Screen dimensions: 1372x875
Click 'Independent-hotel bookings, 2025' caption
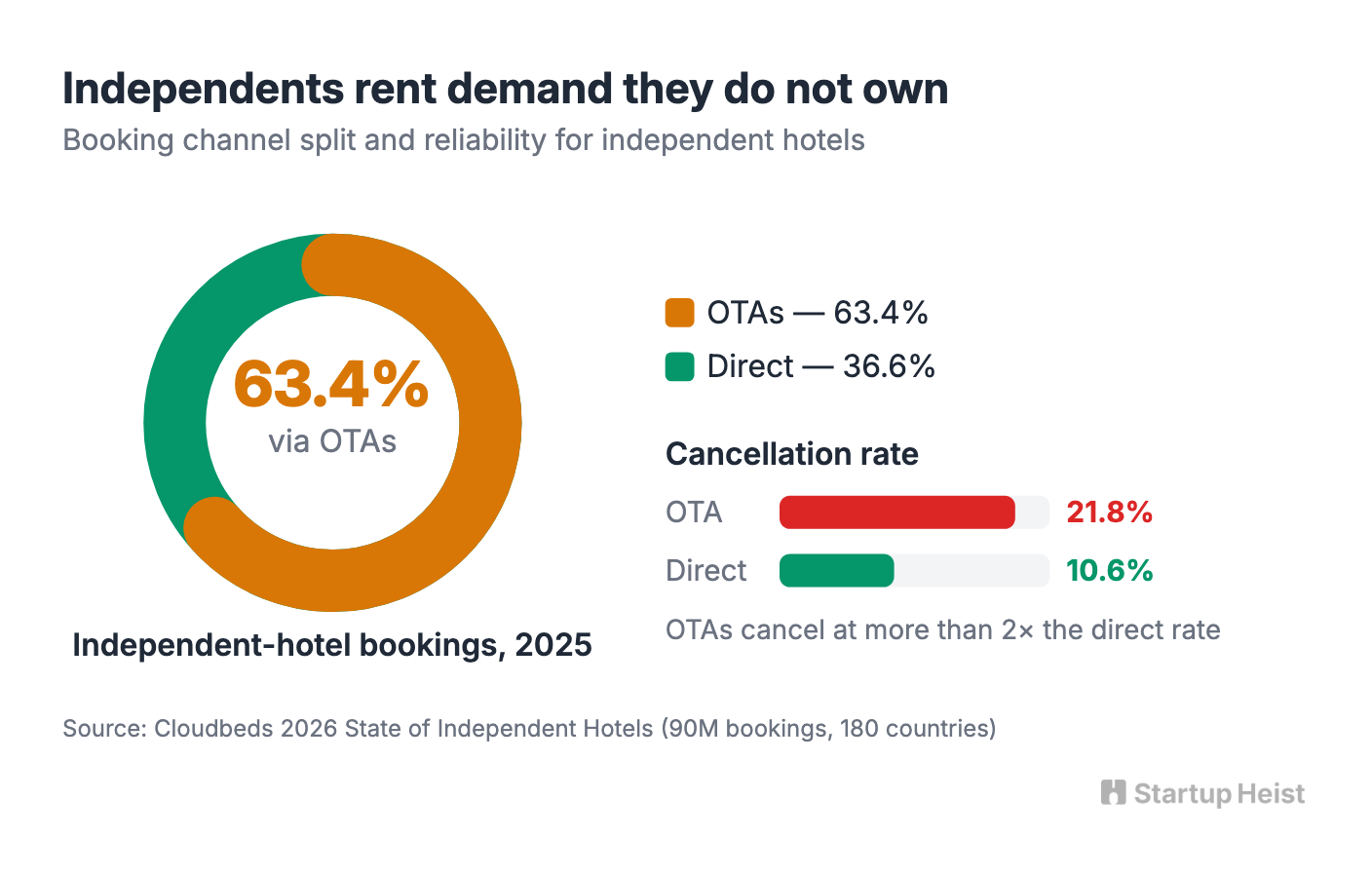pos(332,645)
